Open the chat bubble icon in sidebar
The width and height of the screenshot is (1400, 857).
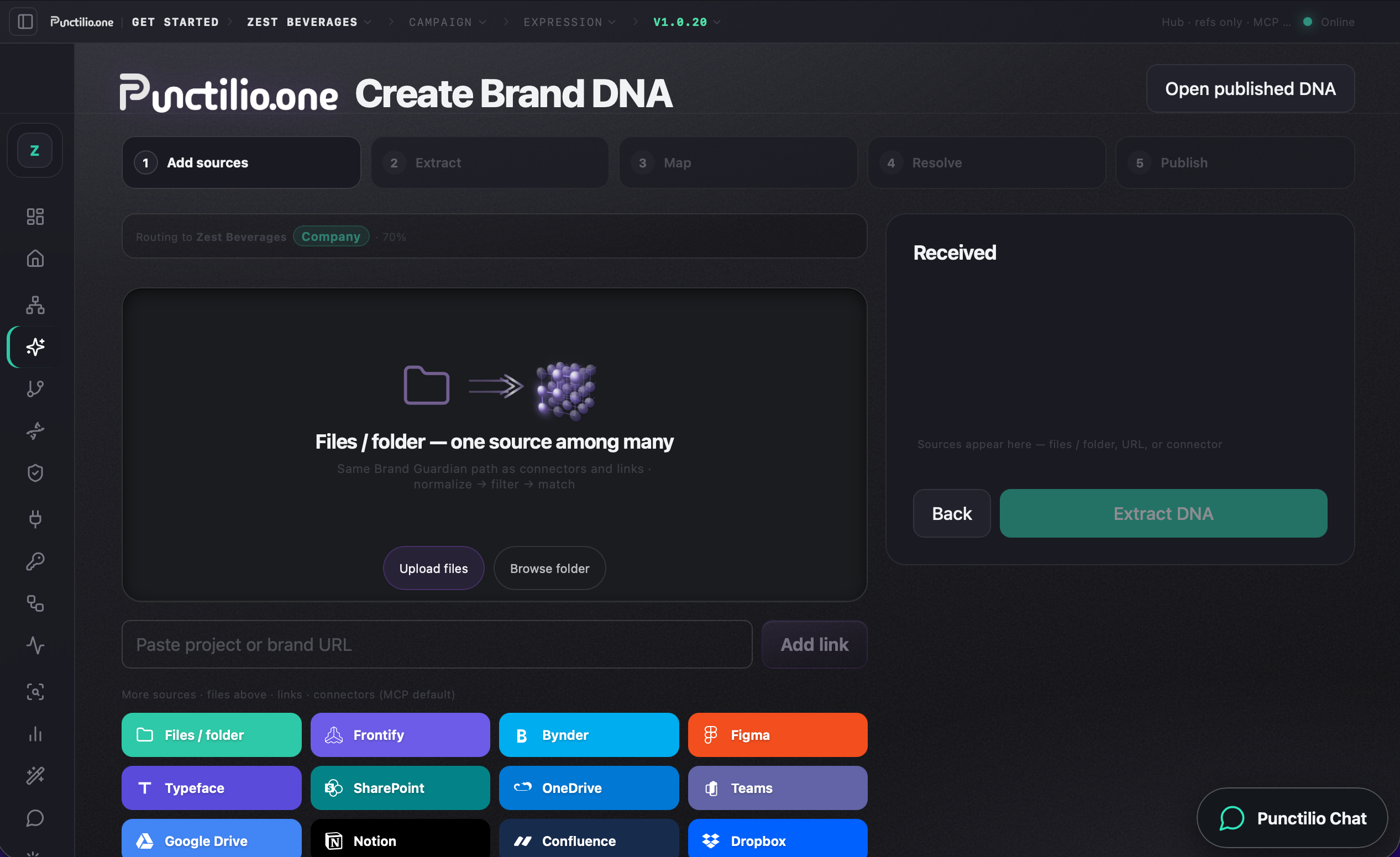click(x=35, y=818)
